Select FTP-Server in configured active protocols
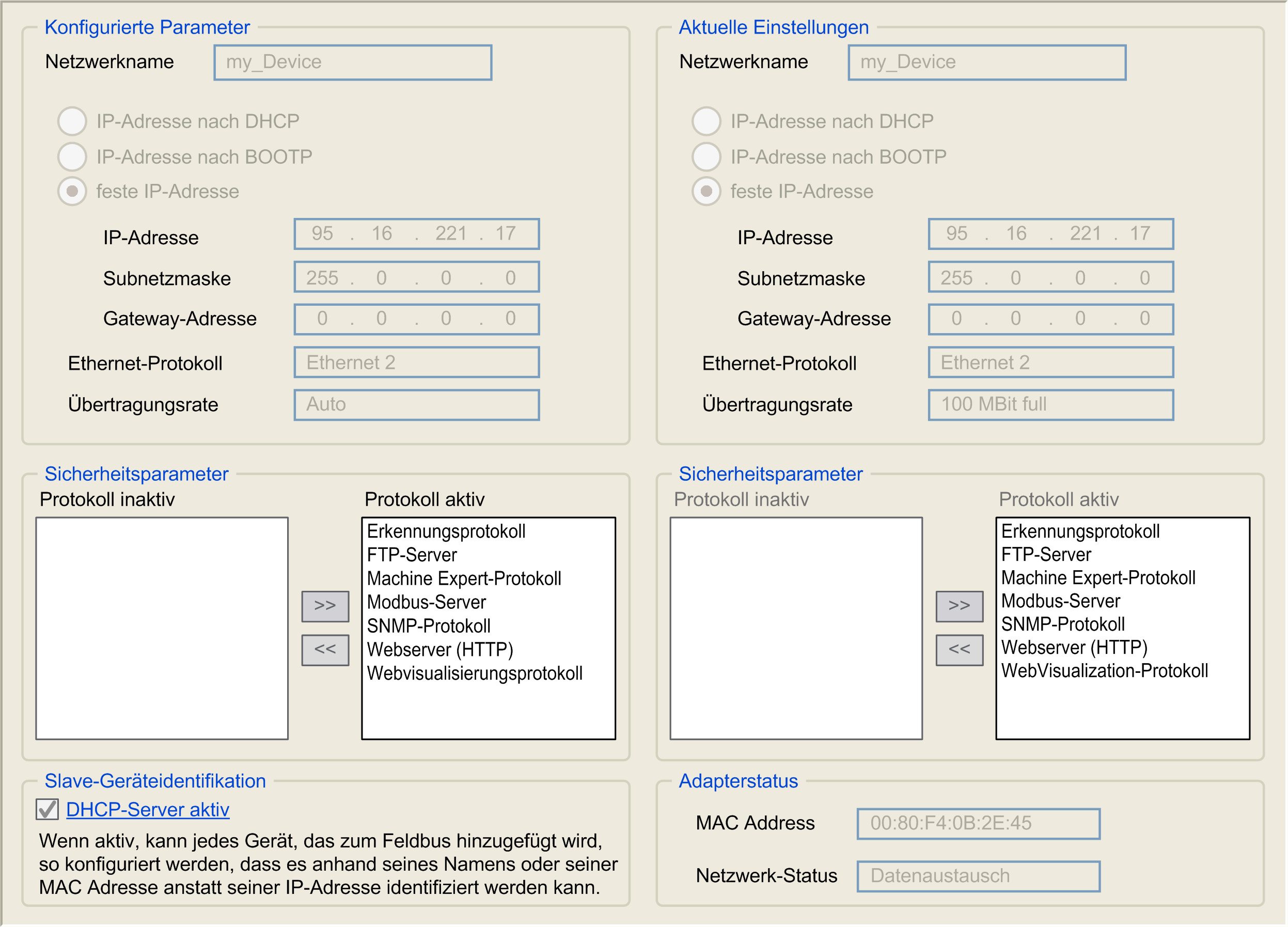 412,555
